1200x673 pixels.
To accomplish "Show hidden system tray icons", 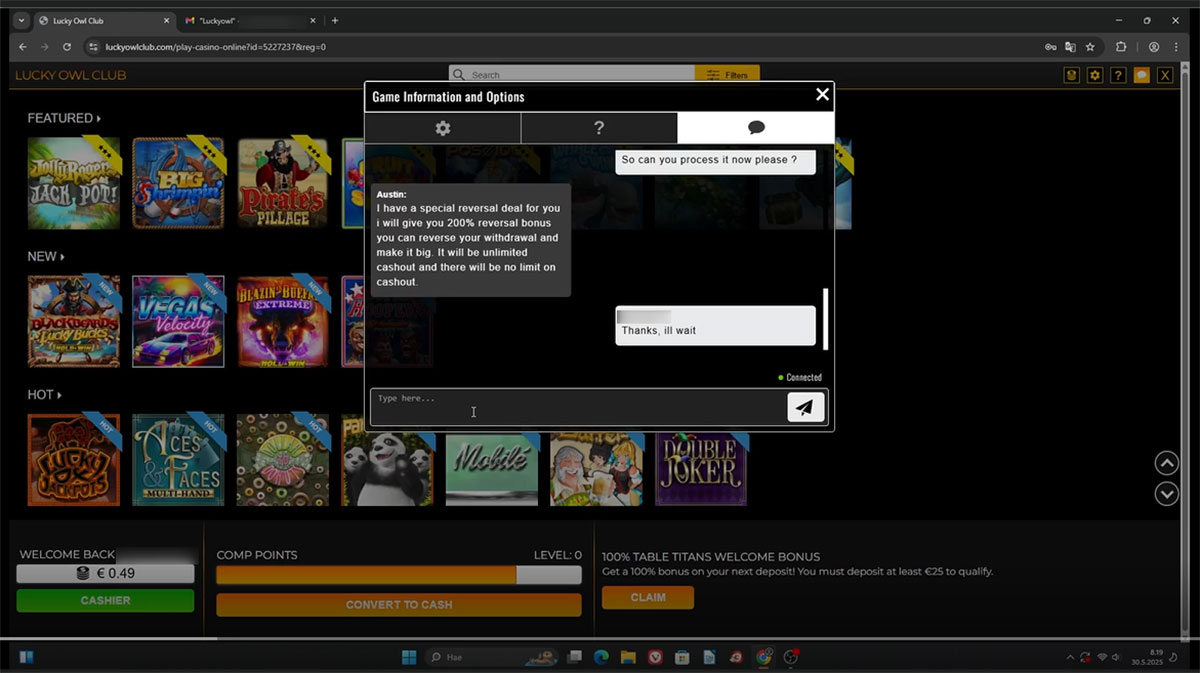I will click(1070, 657).
